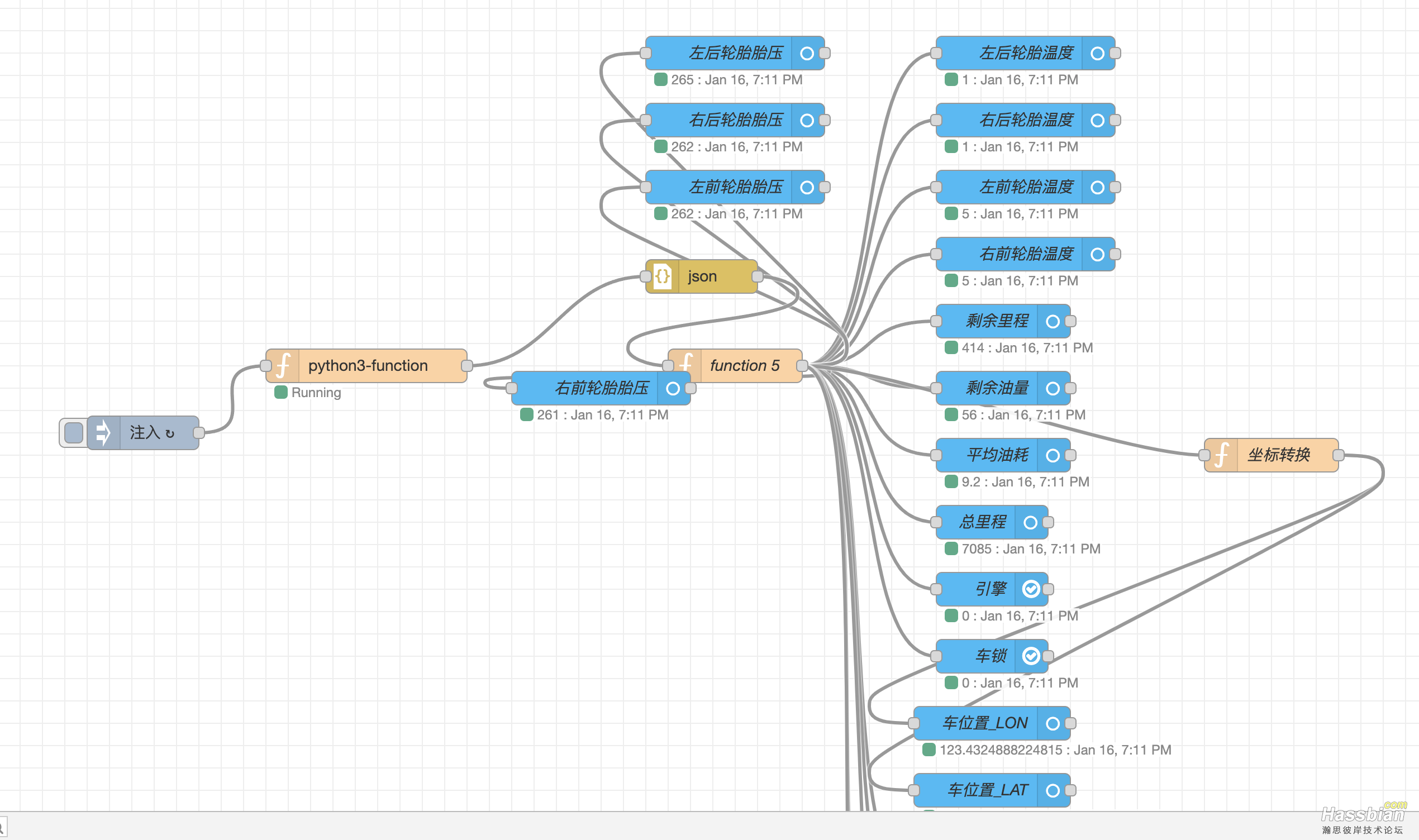Click the function 5 output port
The width and height of the screenshot is (1419, 840).
pos(802,366)
